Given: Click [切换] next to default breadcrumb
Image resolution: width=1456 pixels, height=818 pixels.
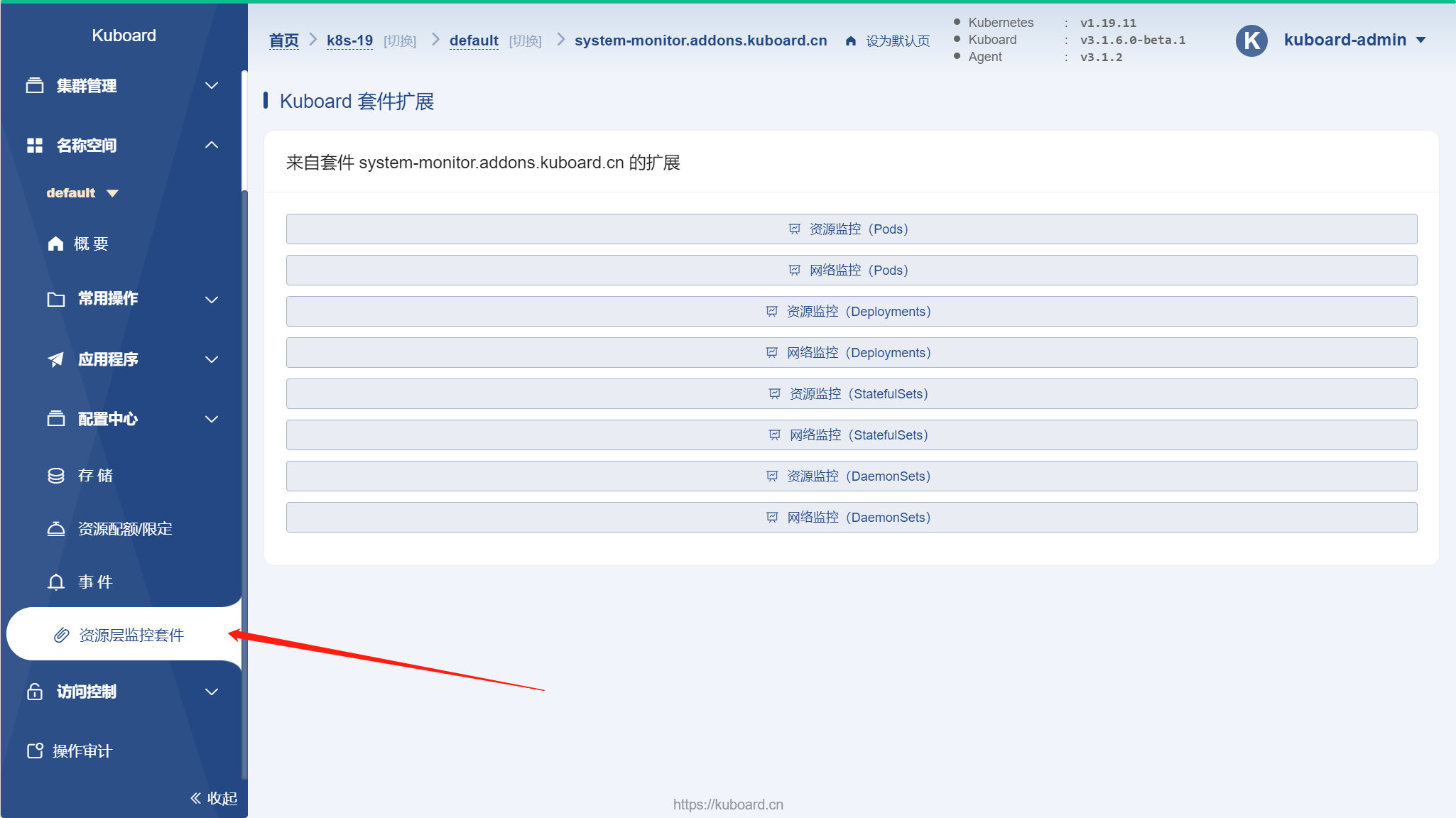Looking at the screenshot, I should [x=525, y=41].
